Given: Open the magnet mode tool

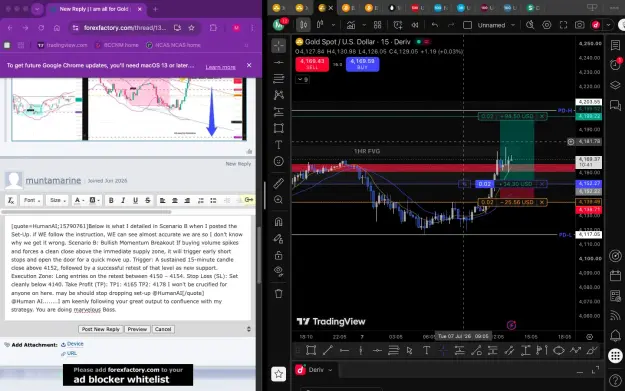Looking at the screenshot, I should point(279,222).
